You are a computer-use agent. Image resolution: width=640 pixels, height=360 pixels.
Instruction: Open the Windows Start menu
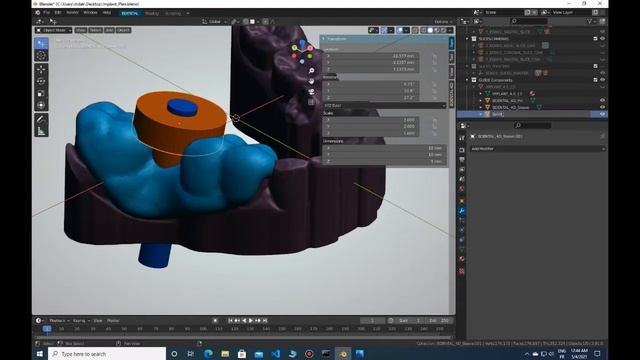tap(40, 353)
